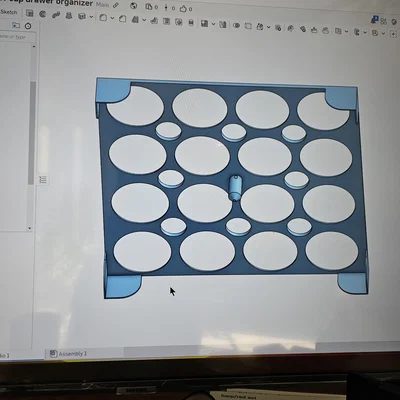Viewport: 400px width, 400px height.
Task: Click the dotted-square icon at toolbar end
Action: coord(393,34)
